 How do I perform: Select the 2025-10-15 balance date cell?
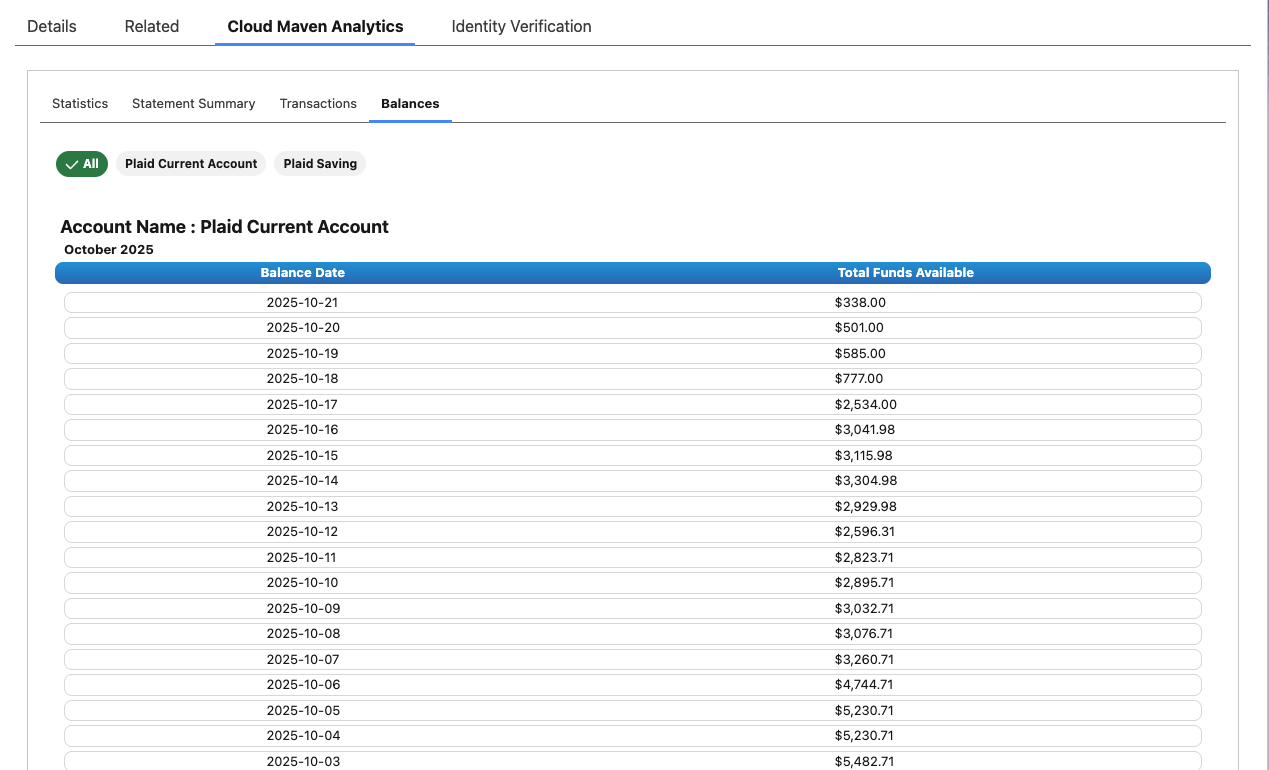click(x=302, y=456)
